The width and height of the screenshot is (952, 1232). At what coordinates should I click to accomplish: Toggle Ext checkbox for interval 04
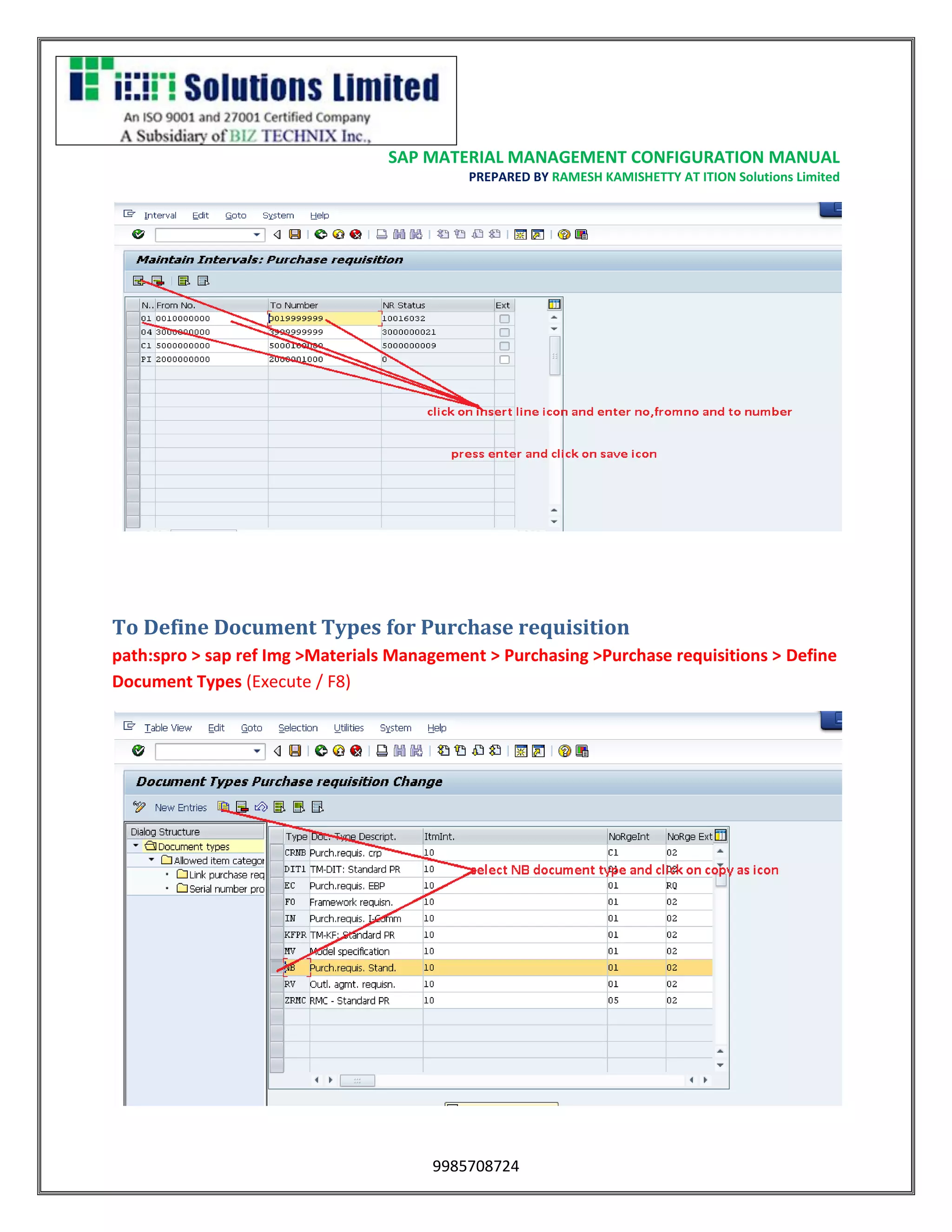pos(505,332)
